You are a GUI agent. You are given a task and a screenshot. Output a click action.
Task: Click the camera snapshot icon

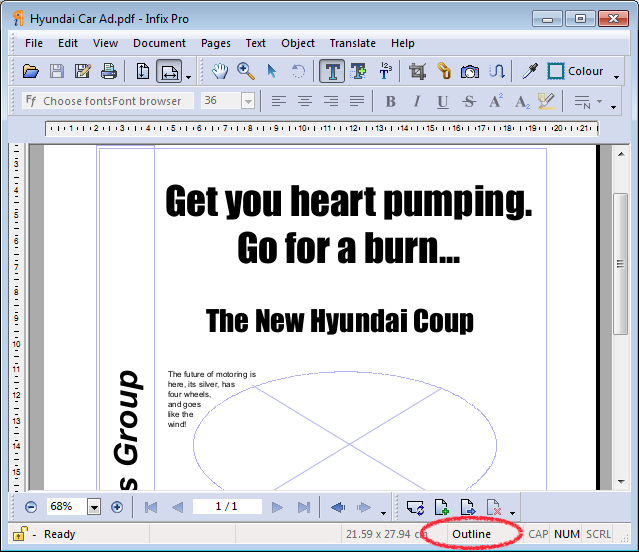coord(470,71)
